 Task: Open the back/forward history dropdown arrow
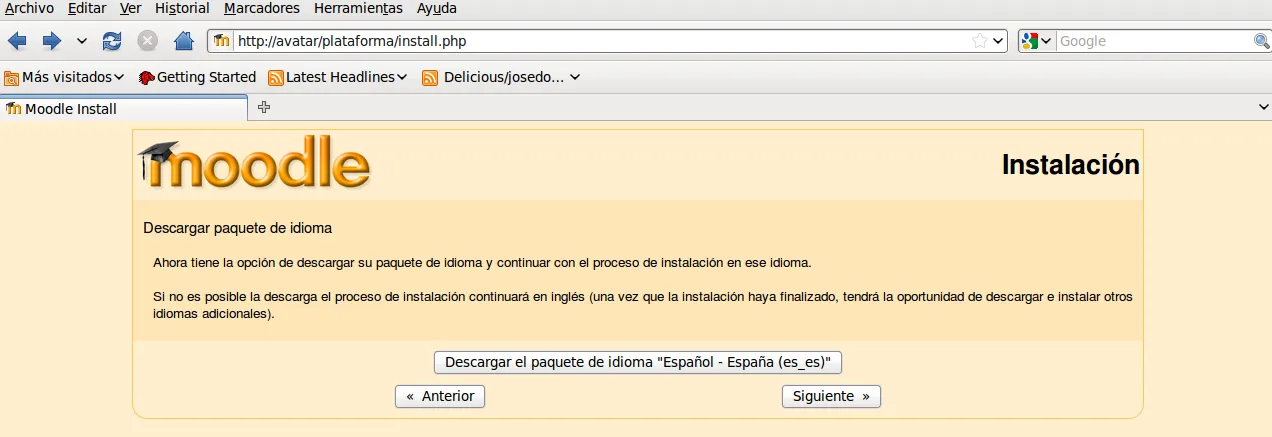(81, 41)
